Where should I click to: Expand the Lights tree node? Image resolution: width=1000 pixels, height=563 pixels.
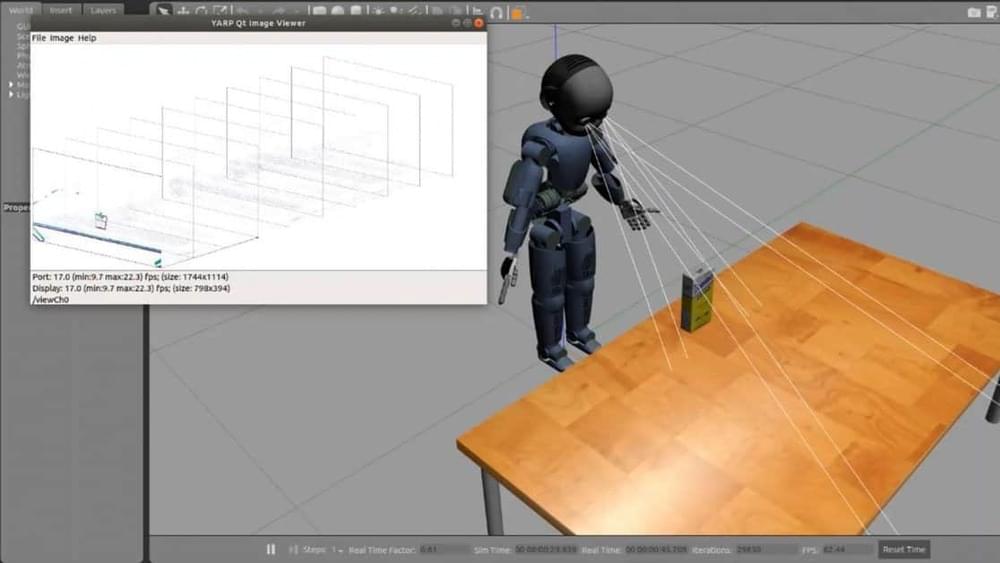pos(12,94)
